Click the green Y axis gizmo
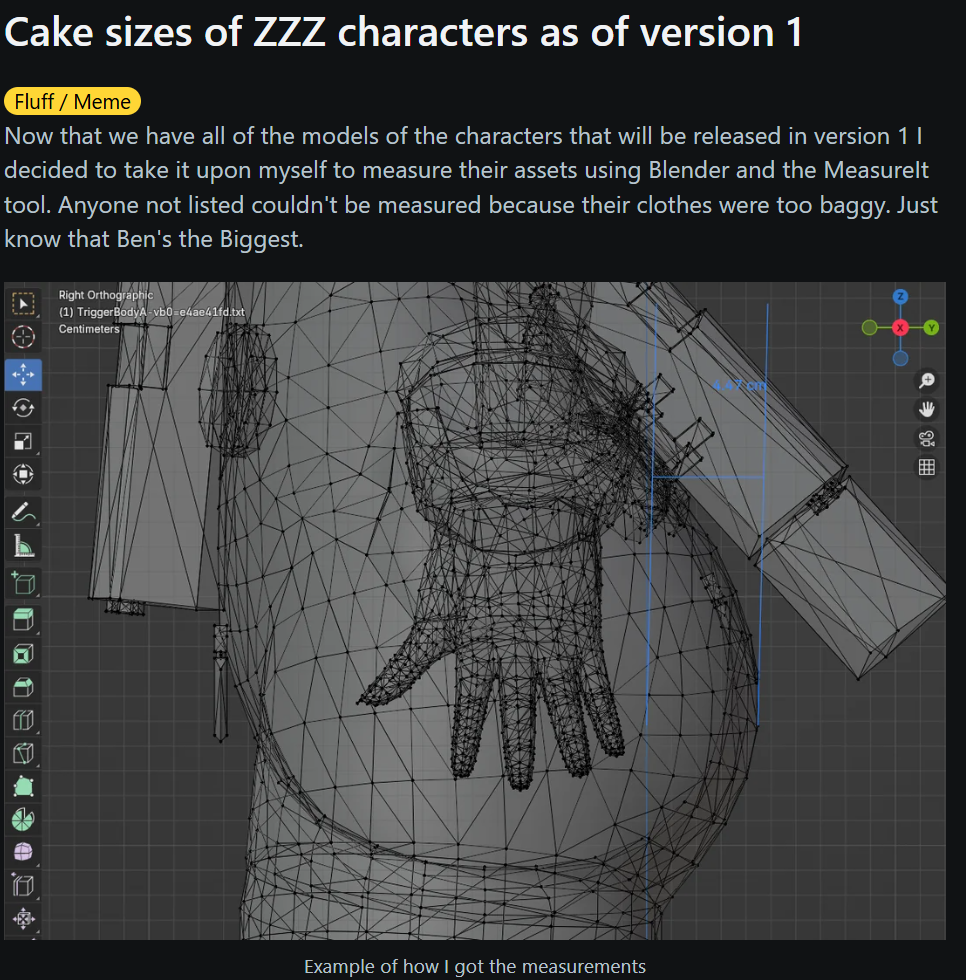 click(931, 328)
